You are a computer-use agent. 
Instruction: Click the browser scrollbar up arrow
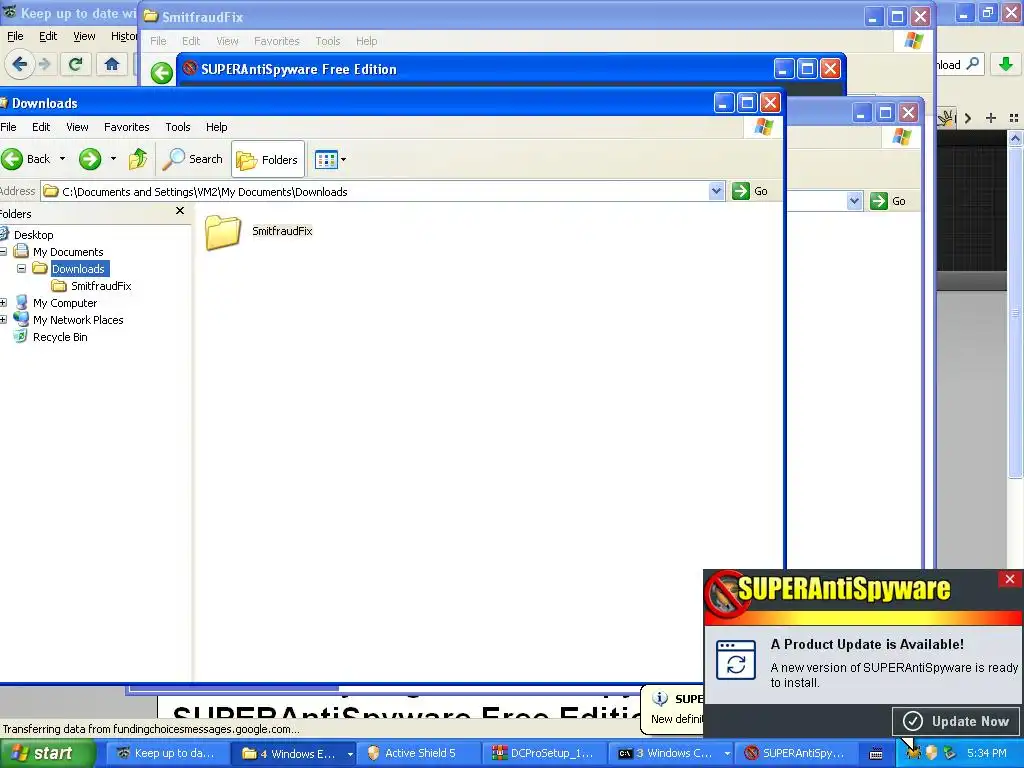point(1015,138)
